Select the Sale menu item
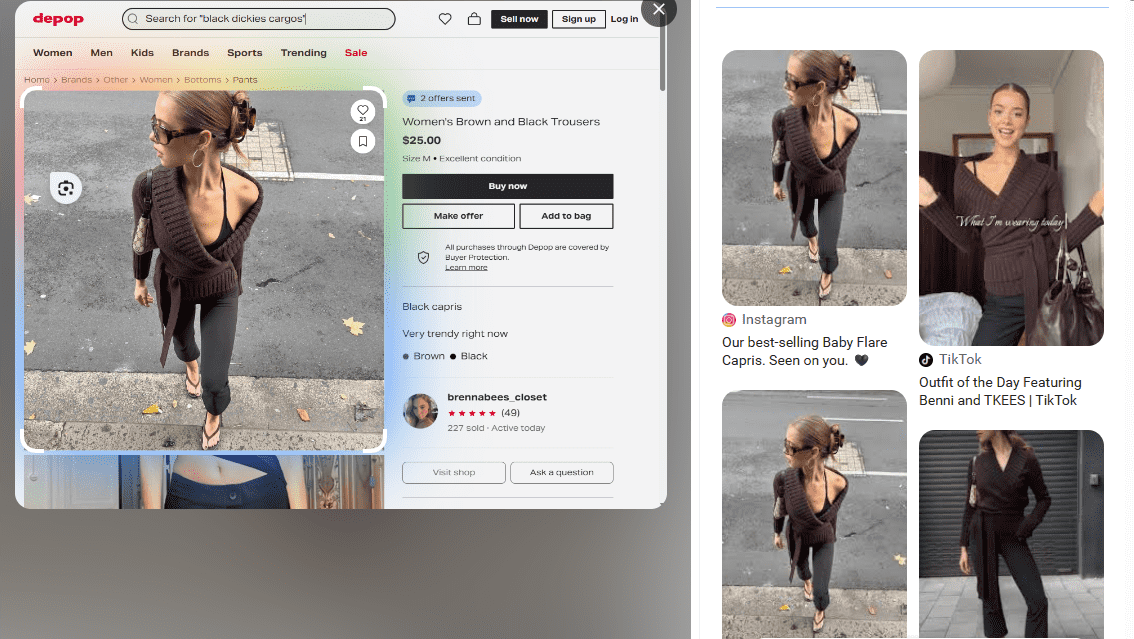The image size is (1134, 639). coord(356,52)
